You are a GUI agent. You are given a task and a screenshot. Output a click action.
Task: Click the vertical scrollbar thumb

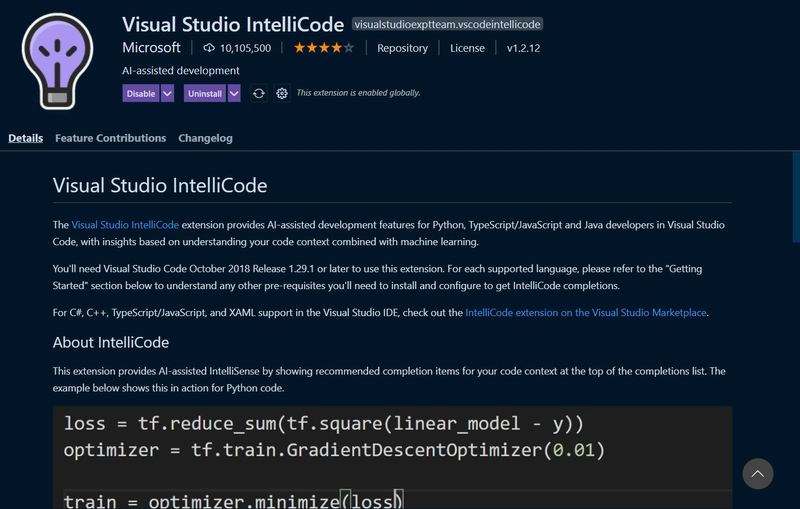(796, 197)
